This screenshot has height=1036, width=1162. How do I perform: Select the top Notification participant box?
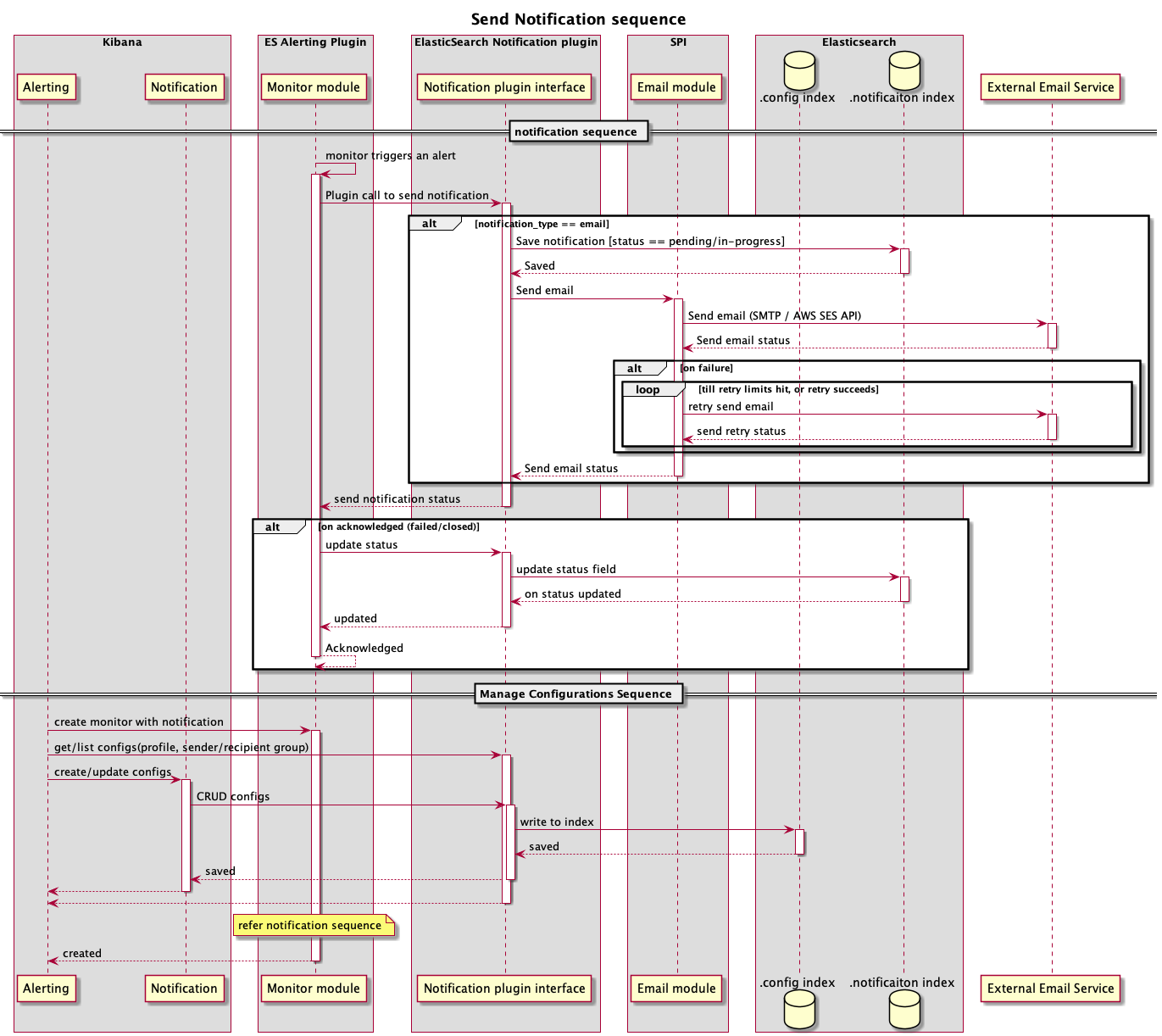point(184,87)
